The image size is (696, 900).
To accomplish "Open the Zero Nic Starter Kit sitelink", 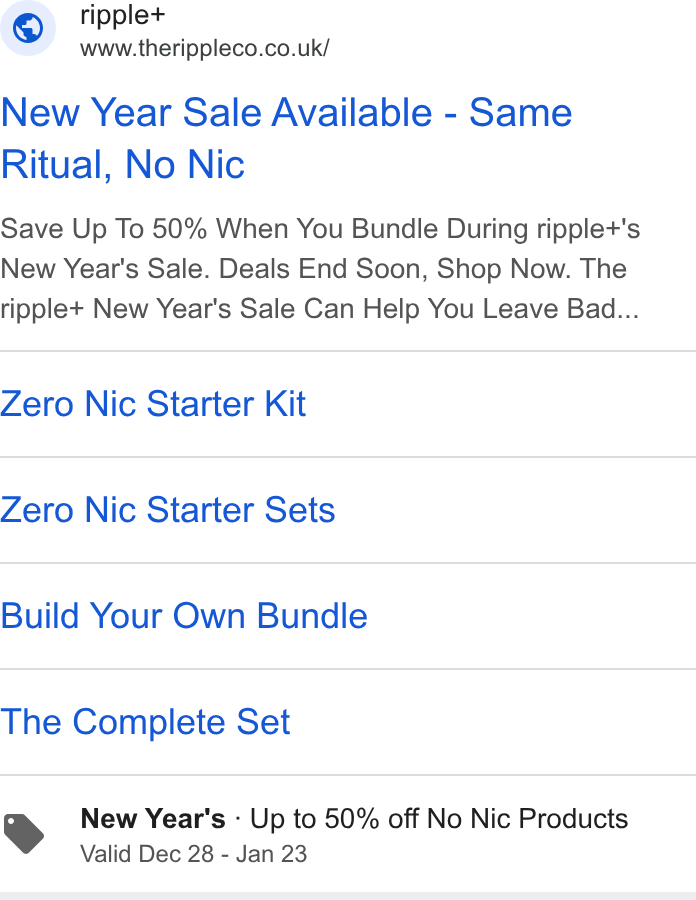I will [x=153, y=404].
